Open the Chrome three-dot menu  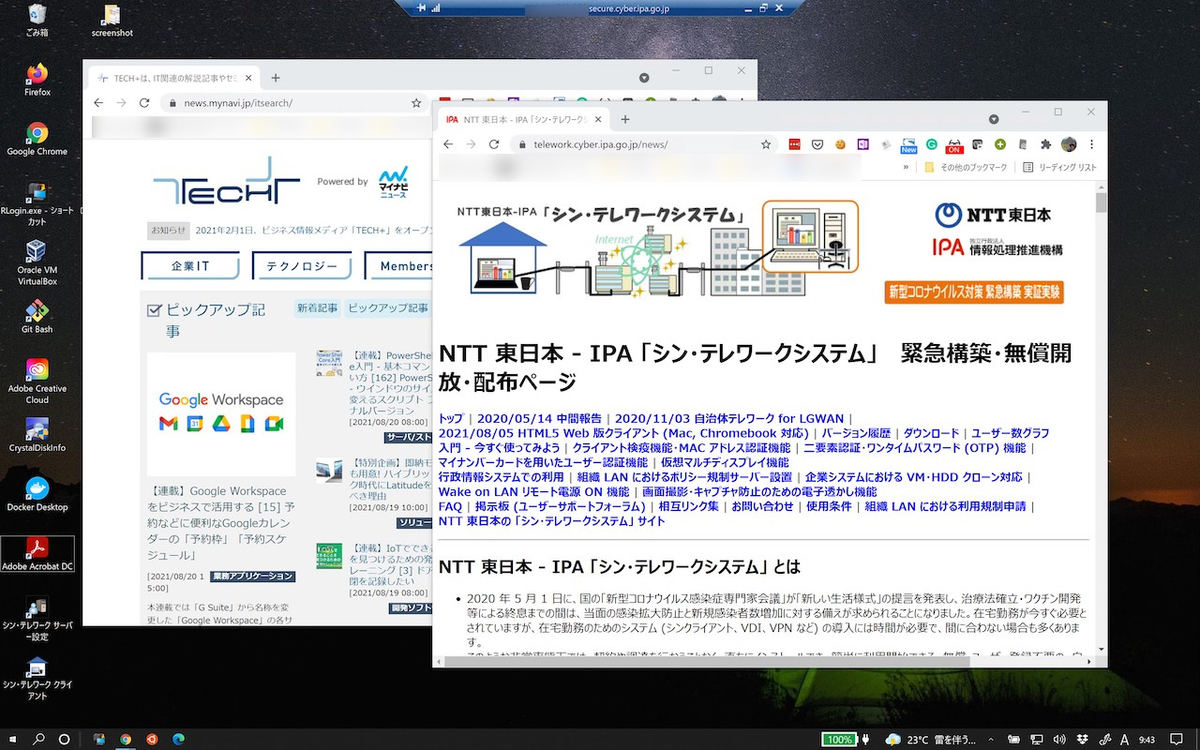coord(1092,144)
